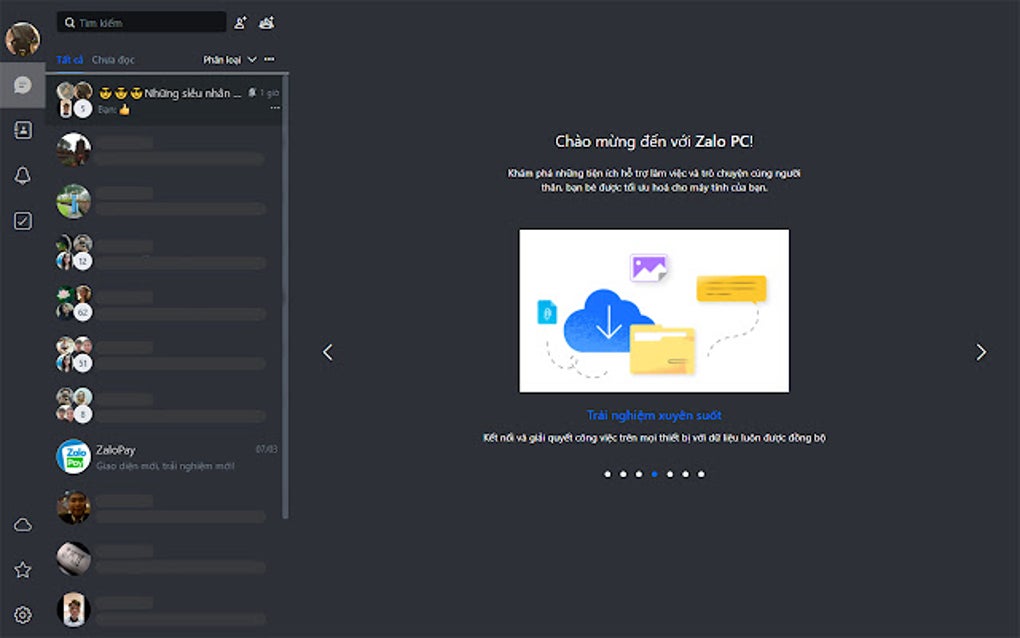The width and height of the screenshot is (1020, 638).
Task: Open the To-do checklist icon in sidebar
Action: (22, 220)
